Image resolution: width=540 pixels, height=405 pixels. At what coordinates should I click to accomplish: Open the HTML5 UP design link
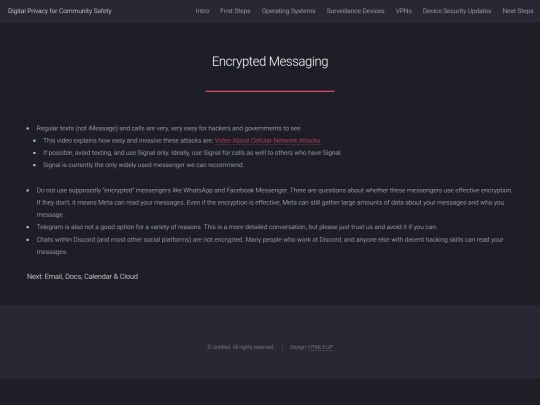(320, 347)
